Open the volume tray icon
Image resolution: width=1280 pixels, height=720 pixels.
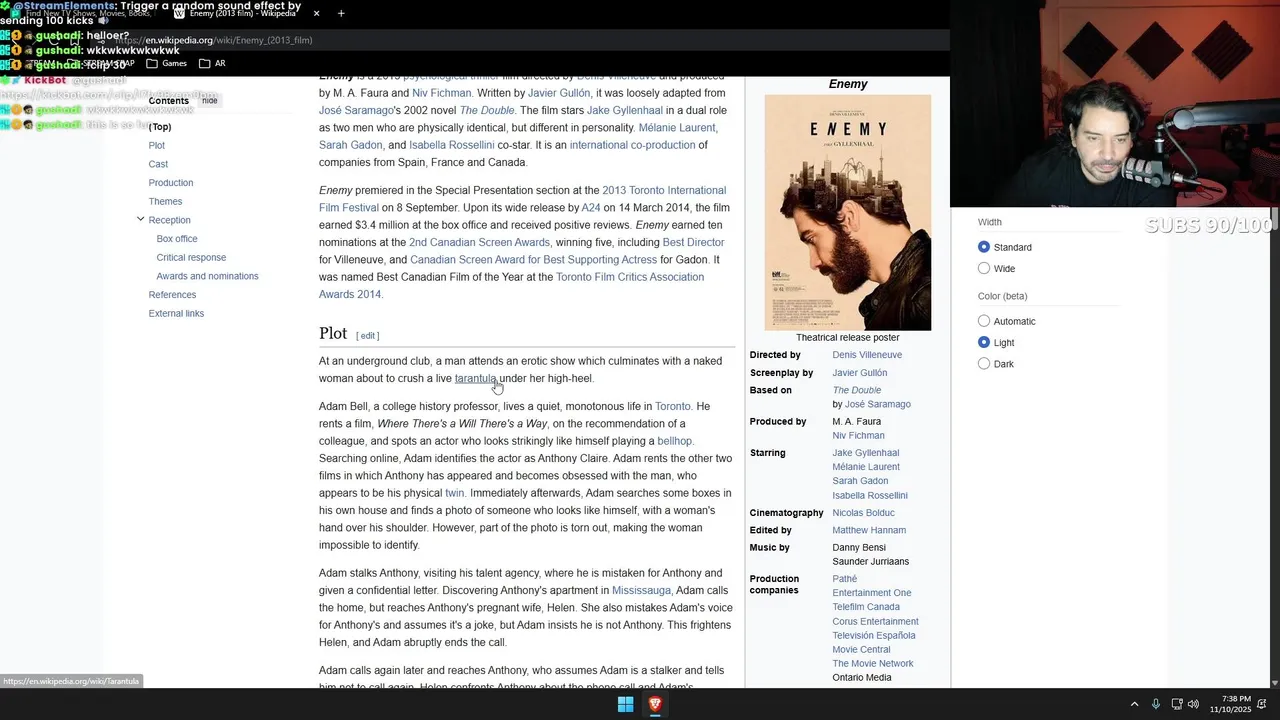pos(1193,705)
